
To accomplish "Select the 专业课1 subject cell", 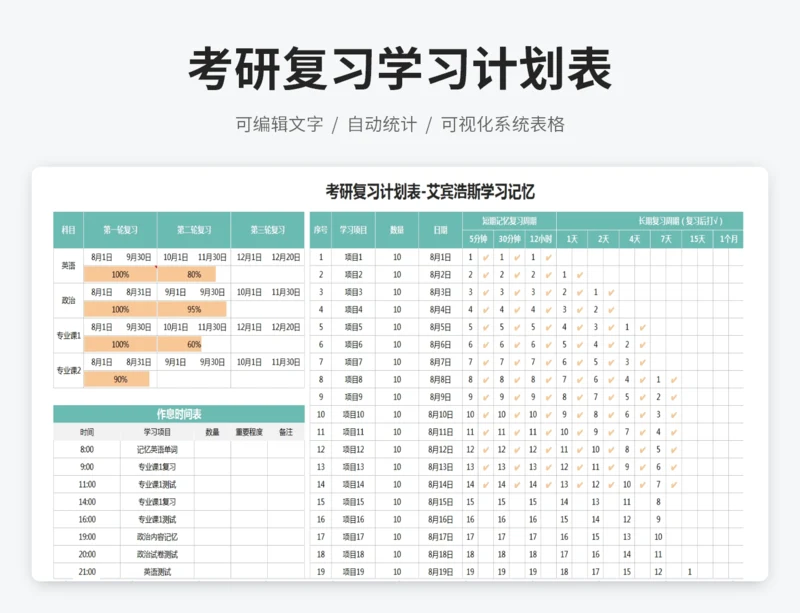I will (x=68, y=335).
